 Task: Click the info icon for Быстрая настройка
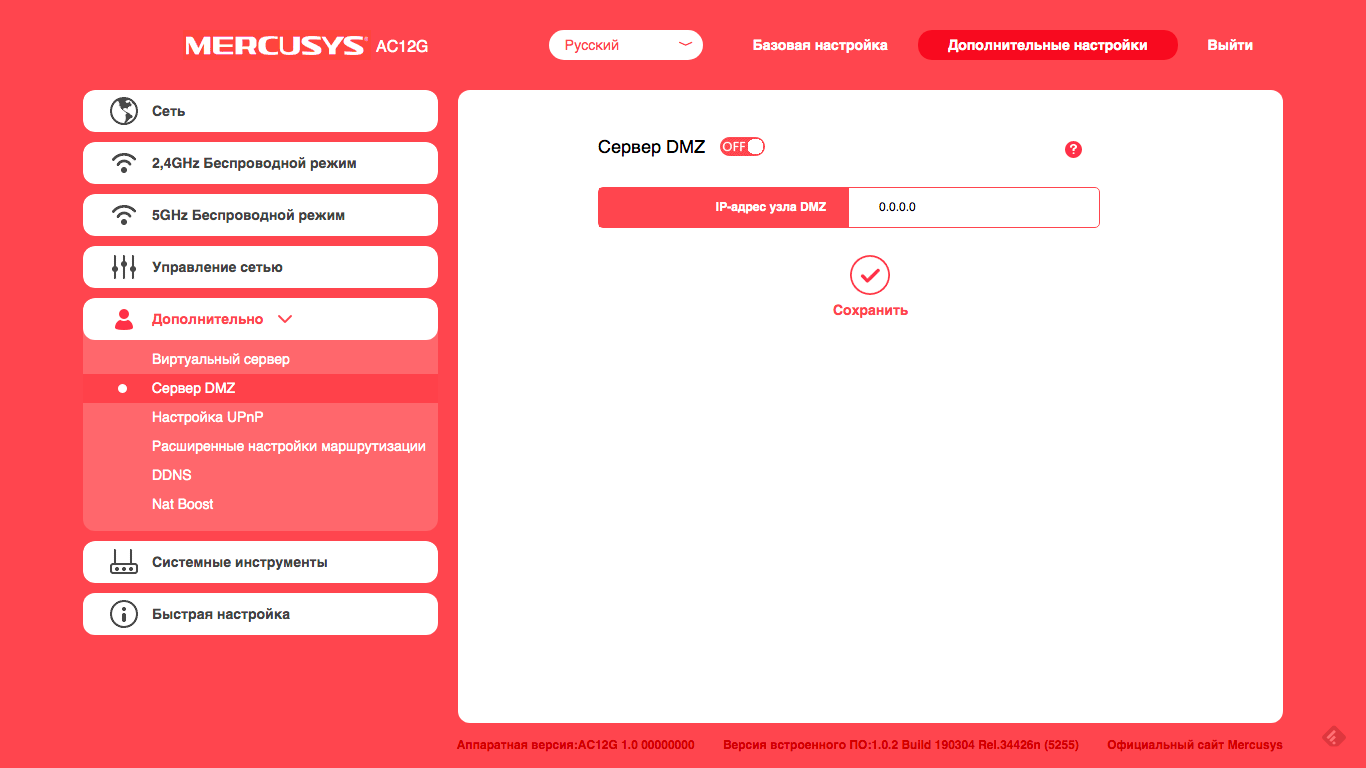click(x=123, y=614)
